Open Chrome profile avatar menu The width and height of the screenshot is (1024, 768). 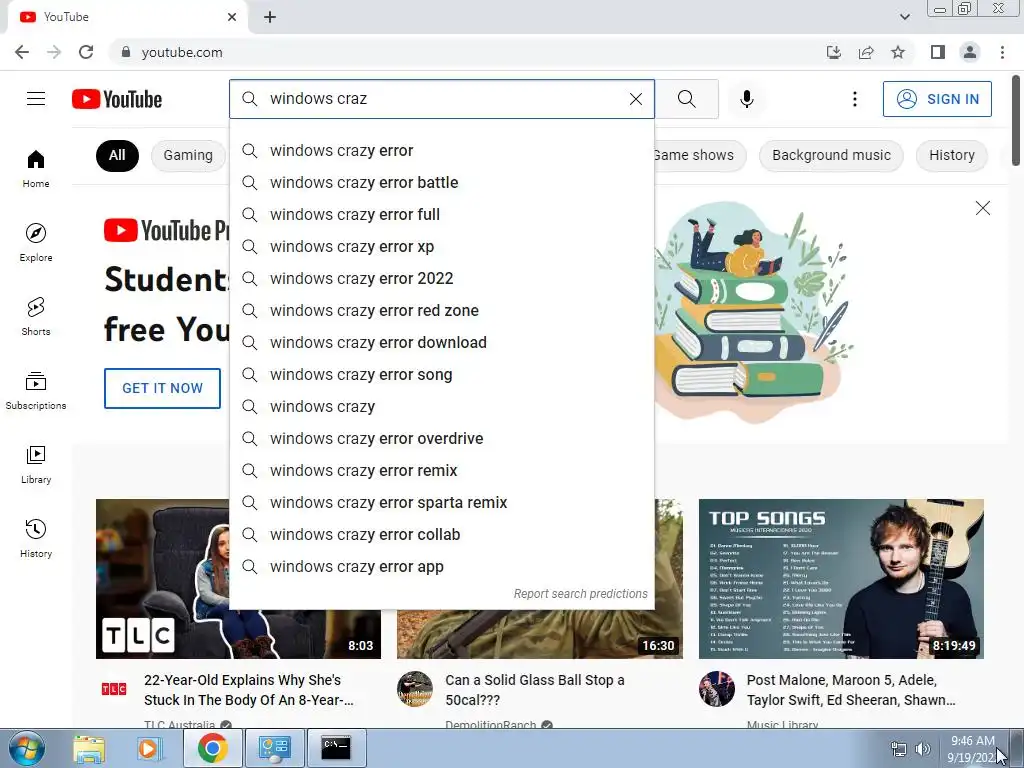click(x=970, y=52)
